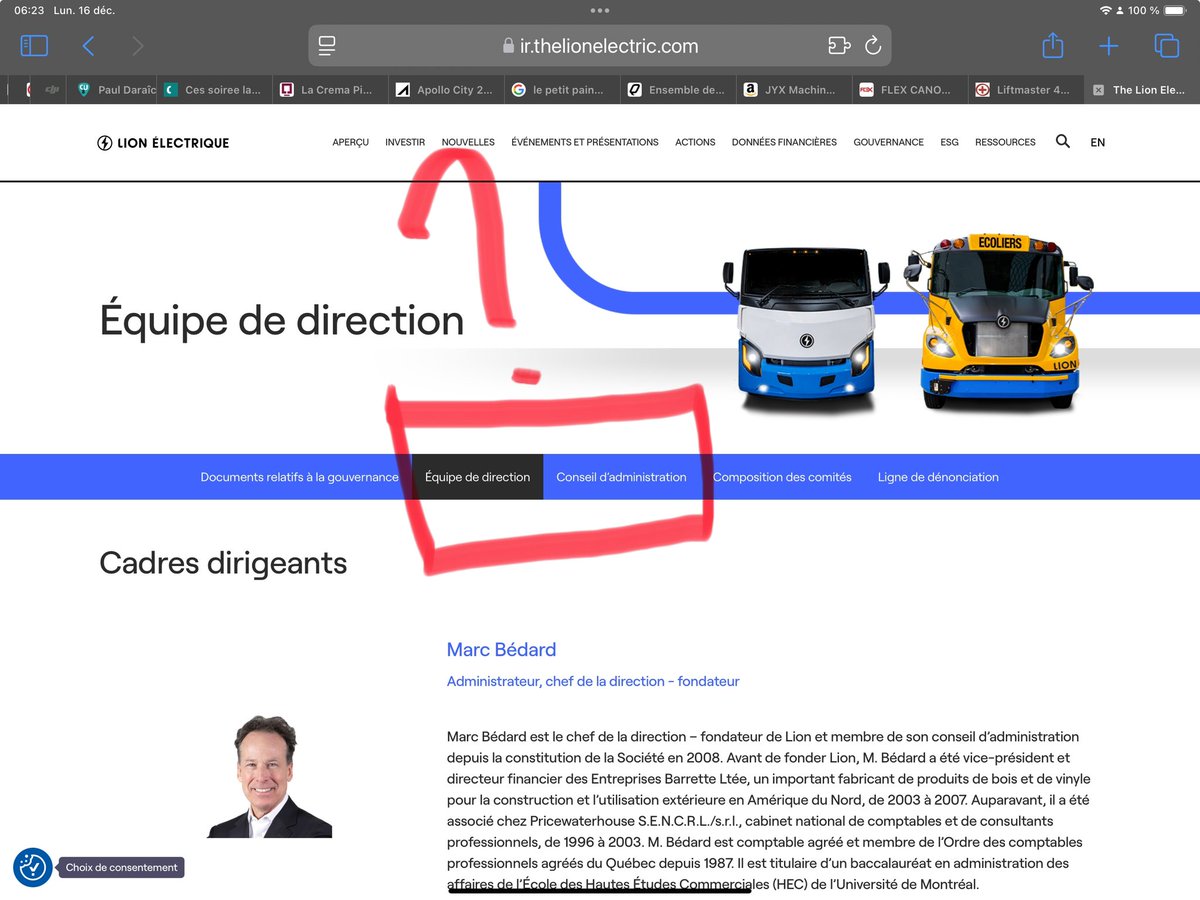Screen dimensions: 1200x900
Task: Click the ir.thelionelectric.com address field
Action: tap(600, 46)
